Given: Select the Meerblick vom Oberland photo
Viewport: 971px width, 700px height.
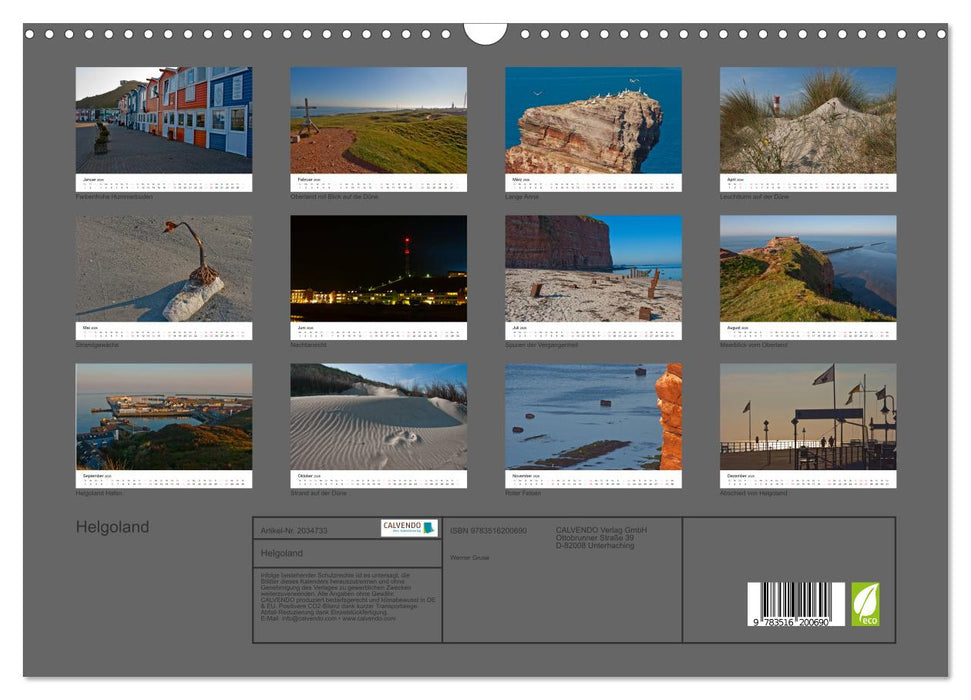Looking at the screenshot, I should [808, 268].
